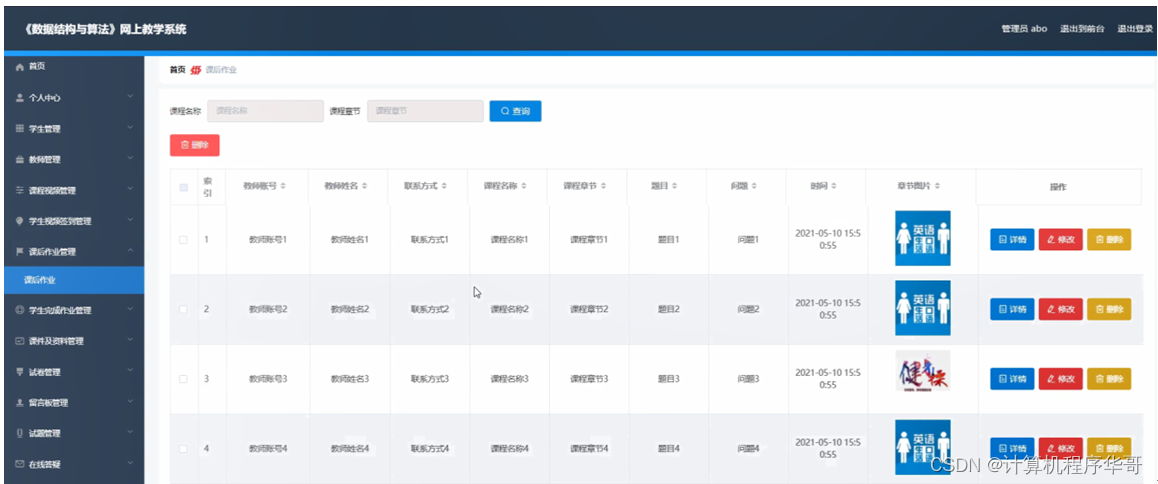Expand the 试卷管理 chevron
Screen dimensions: 1158x484
[x=130, y=372]
